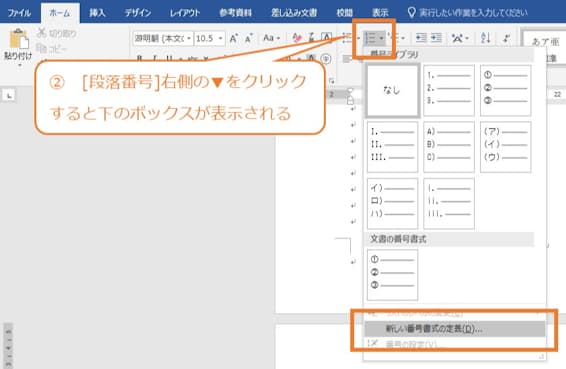Click the sort A-Z icon

pyautogui.click(x=486, y=38)
